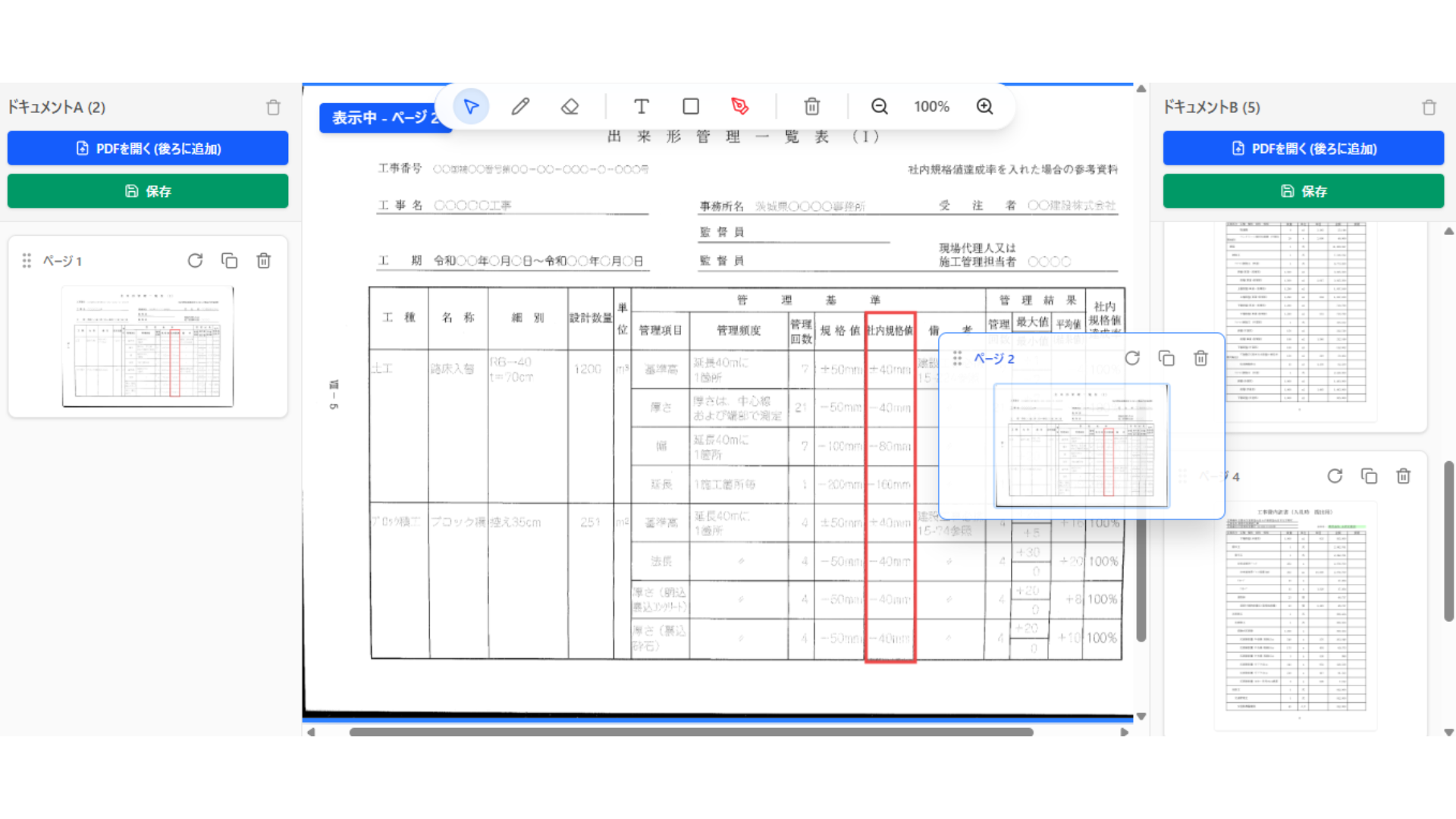Delete Document B using its trash icon
Screen dimensions: 1456x819
click(x=1429, y=108)
